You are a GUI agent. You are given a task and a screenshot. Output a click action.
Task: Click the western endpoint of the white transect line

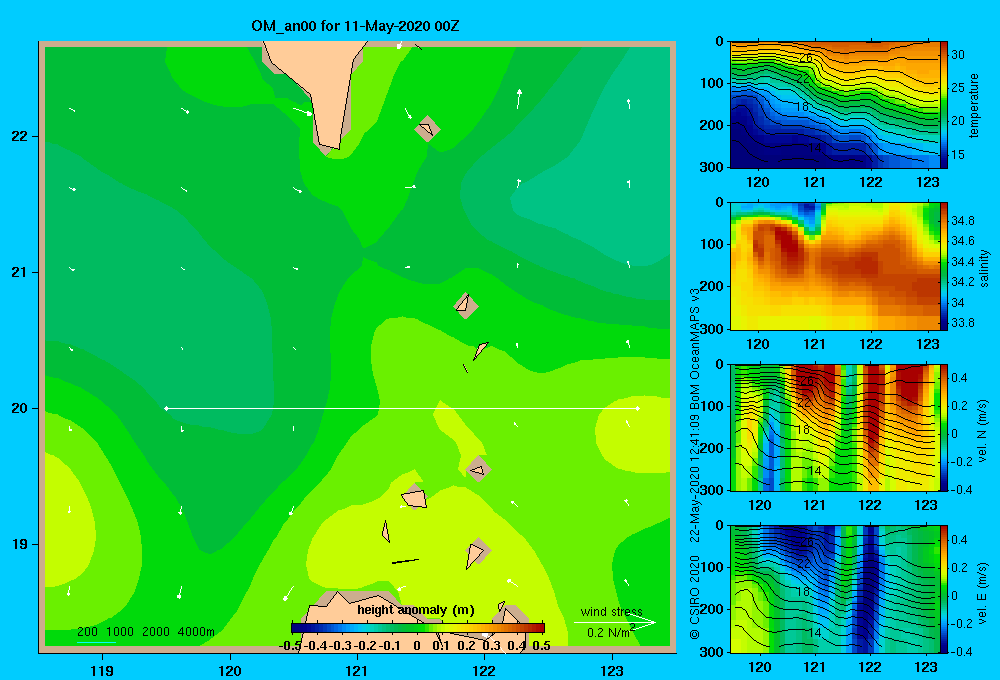click(x=166, y=408)
